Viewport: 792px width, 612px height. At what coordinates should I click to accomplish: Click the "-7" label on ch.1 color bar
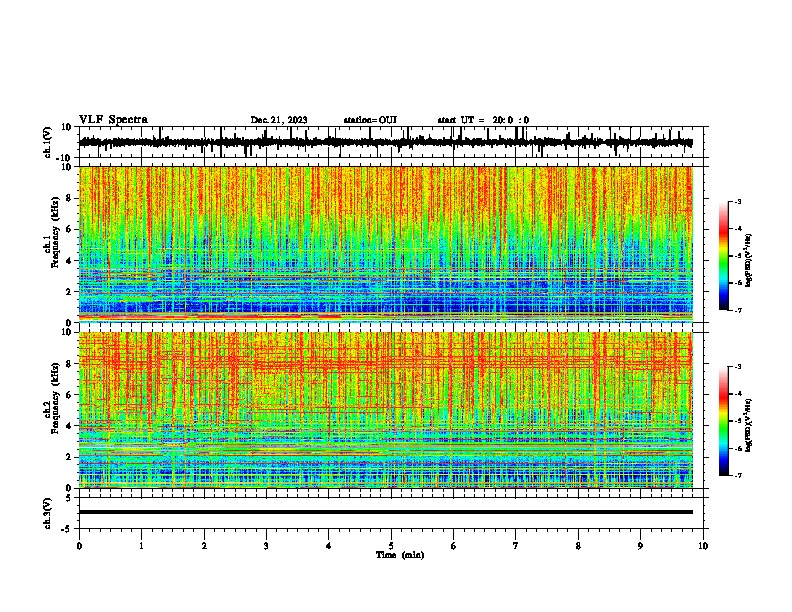click(x=737, y=310)
